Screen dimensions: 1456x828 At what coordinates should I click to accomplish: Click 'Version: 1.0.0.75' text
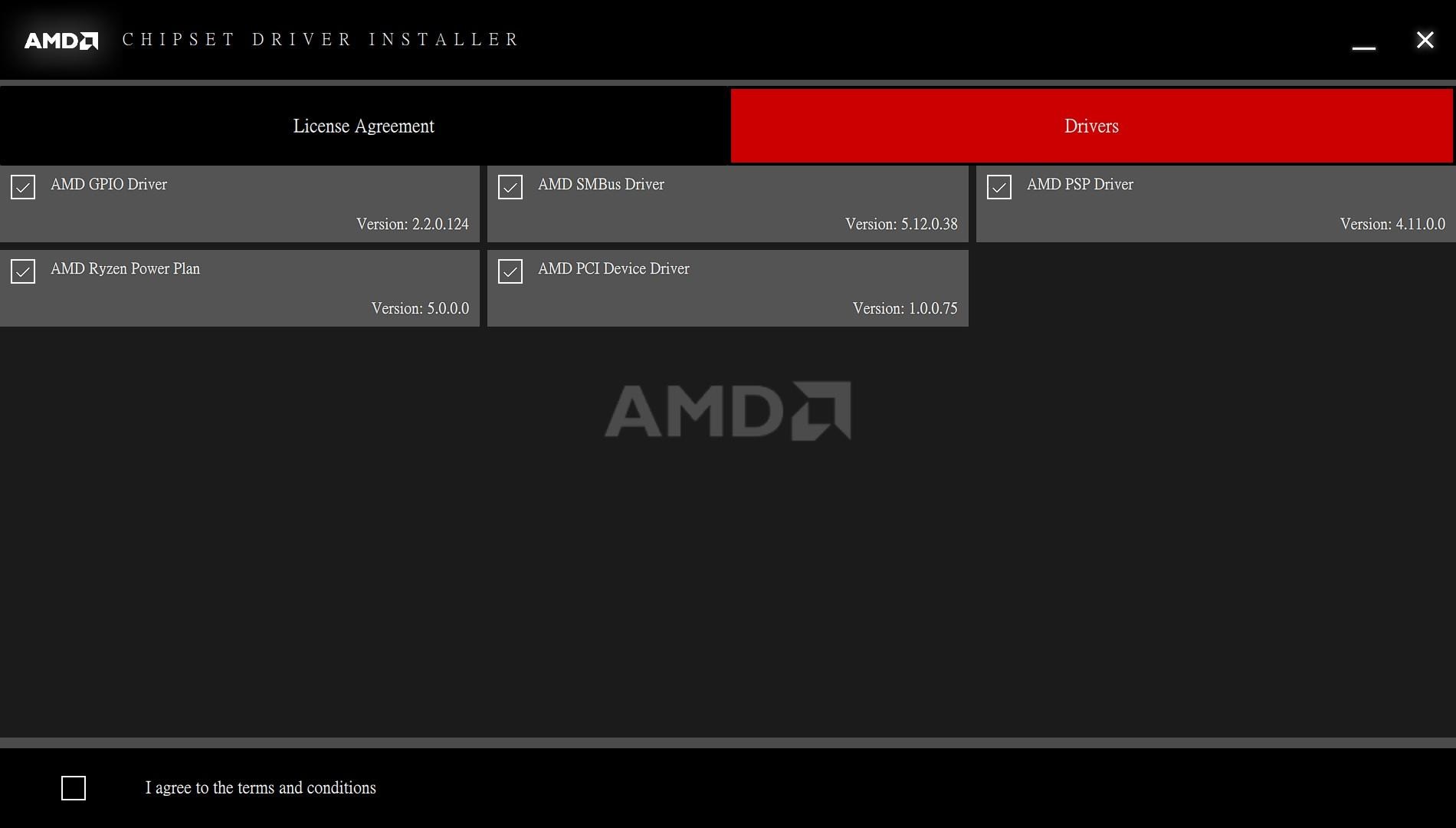tap(905, 308)
